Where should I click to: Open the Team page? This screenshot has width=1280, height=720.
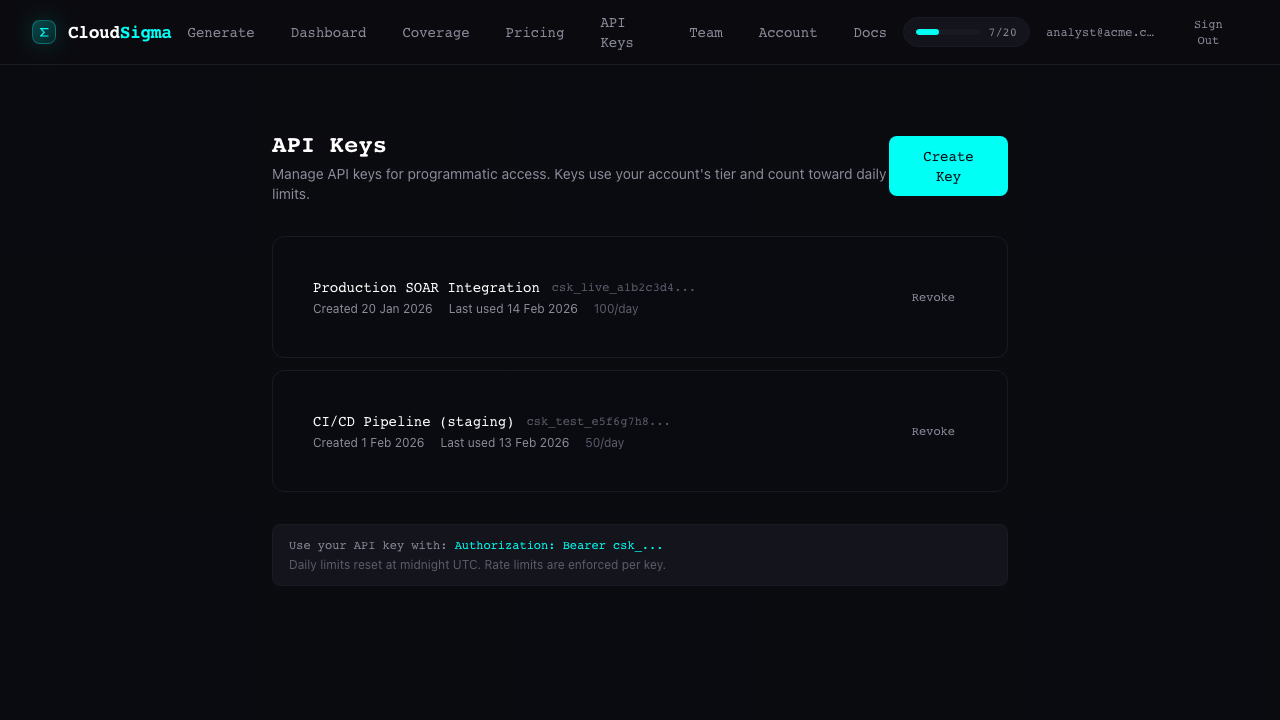706,32
